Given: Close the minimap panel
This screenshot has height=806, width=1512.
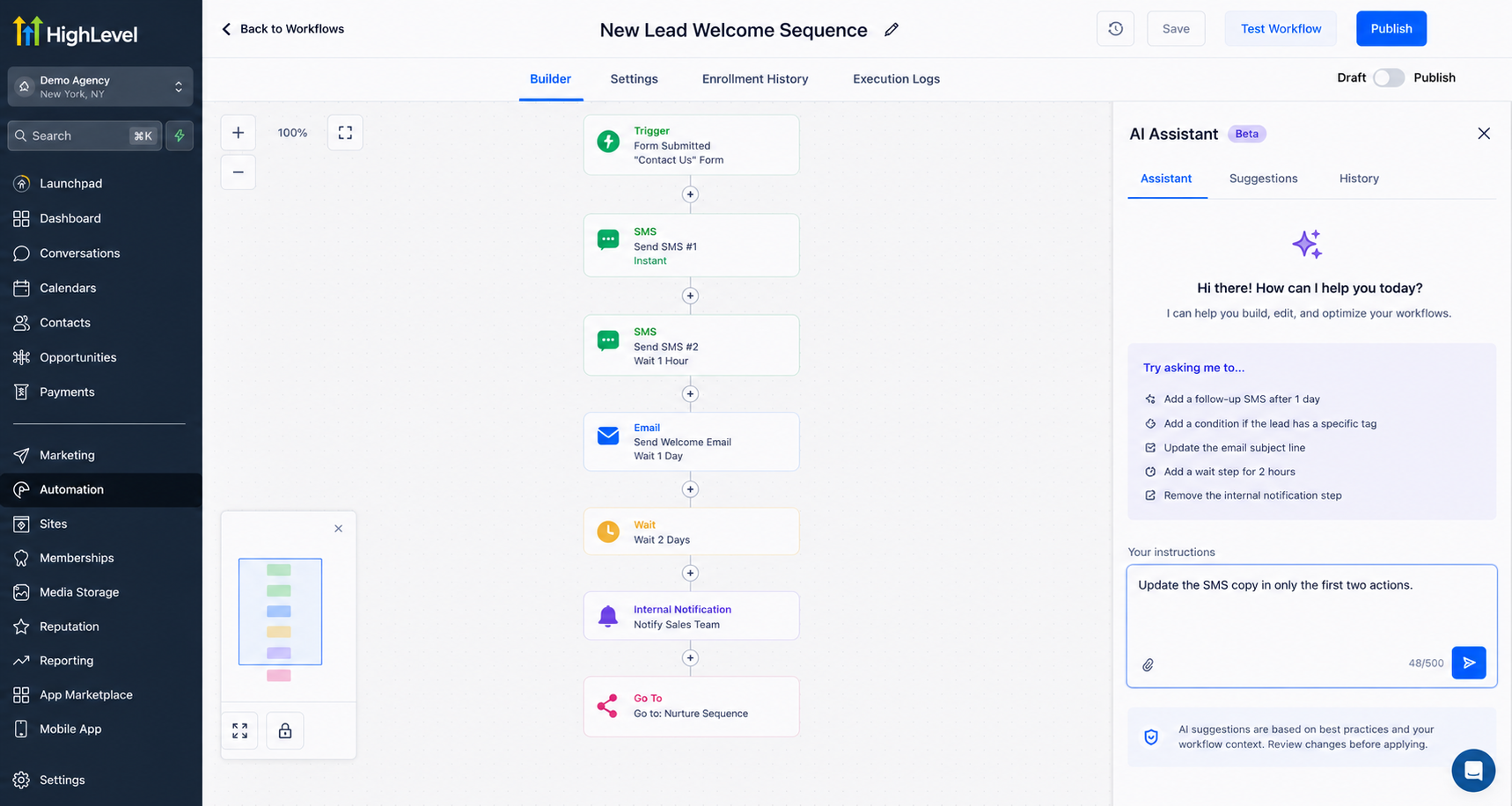Looking at the screenshot, I should (x=339, y=529).
